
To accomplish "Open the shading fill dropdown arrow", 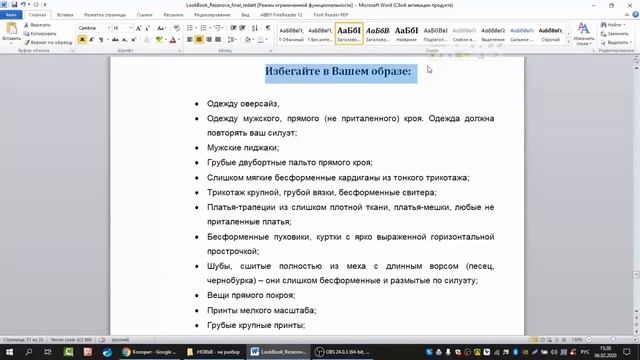I will (253, 40).
